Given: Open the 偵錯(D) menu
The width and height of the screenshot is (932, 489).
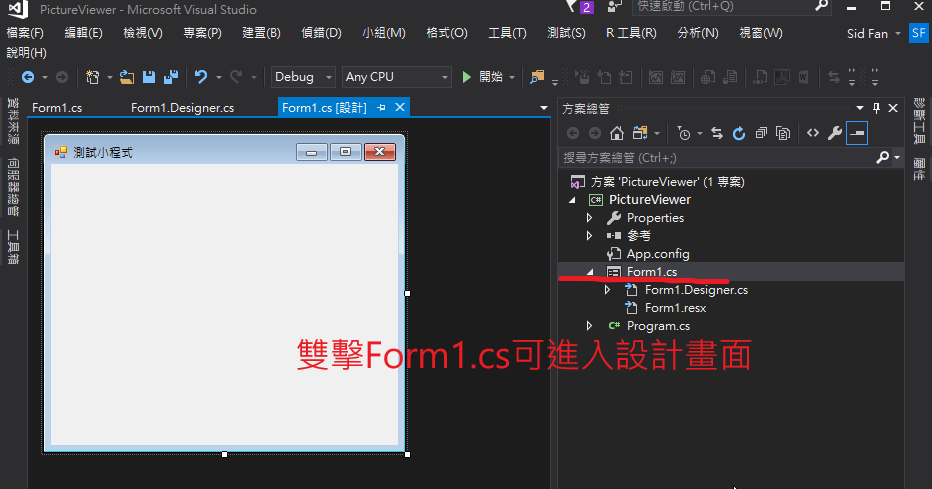Looking at the screenshot, I should click(x=322, y=33).
